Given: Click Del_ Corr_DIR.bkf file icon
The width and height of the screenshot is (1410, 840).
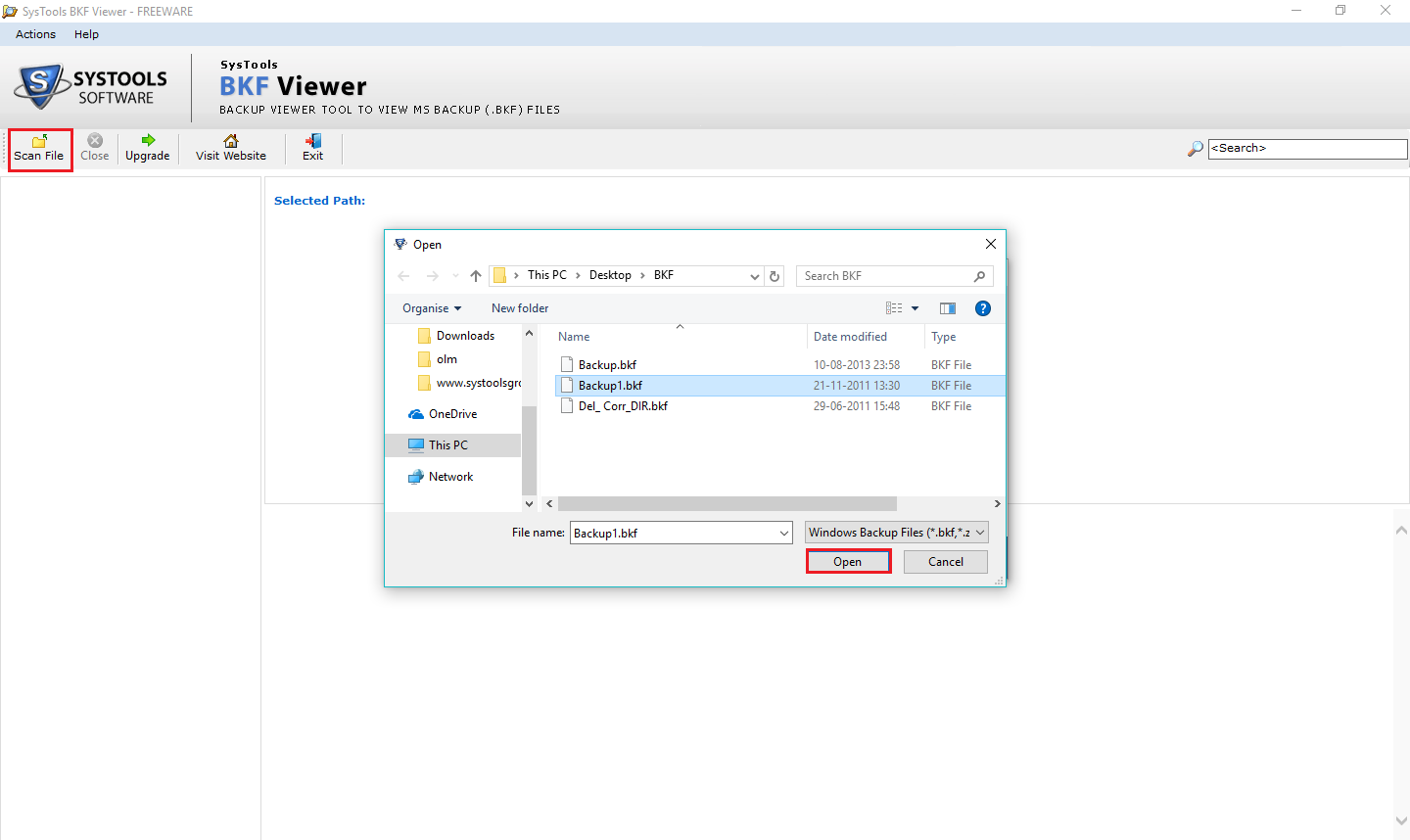Looking at the screenshot, I should pos(566,406).
